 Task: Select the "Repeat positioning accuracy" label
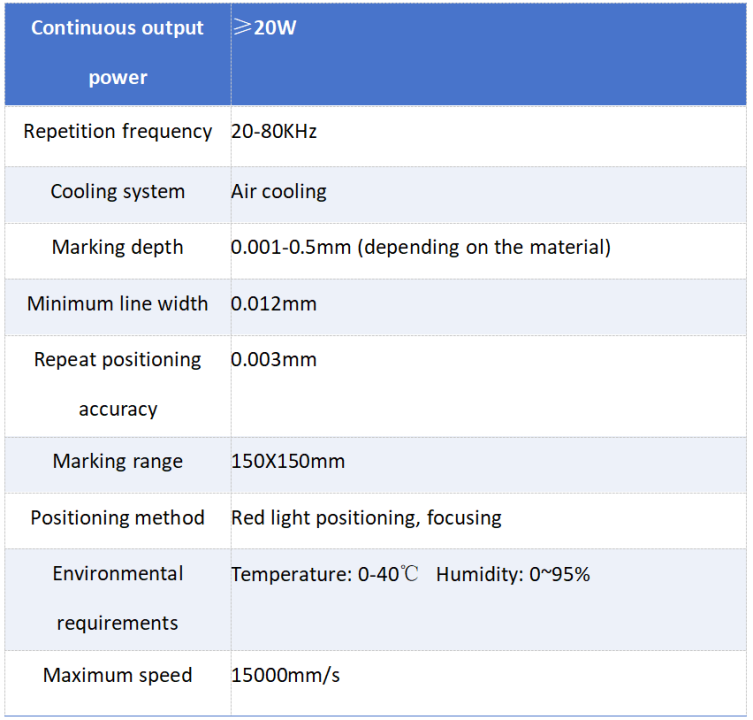pos(118,384)
